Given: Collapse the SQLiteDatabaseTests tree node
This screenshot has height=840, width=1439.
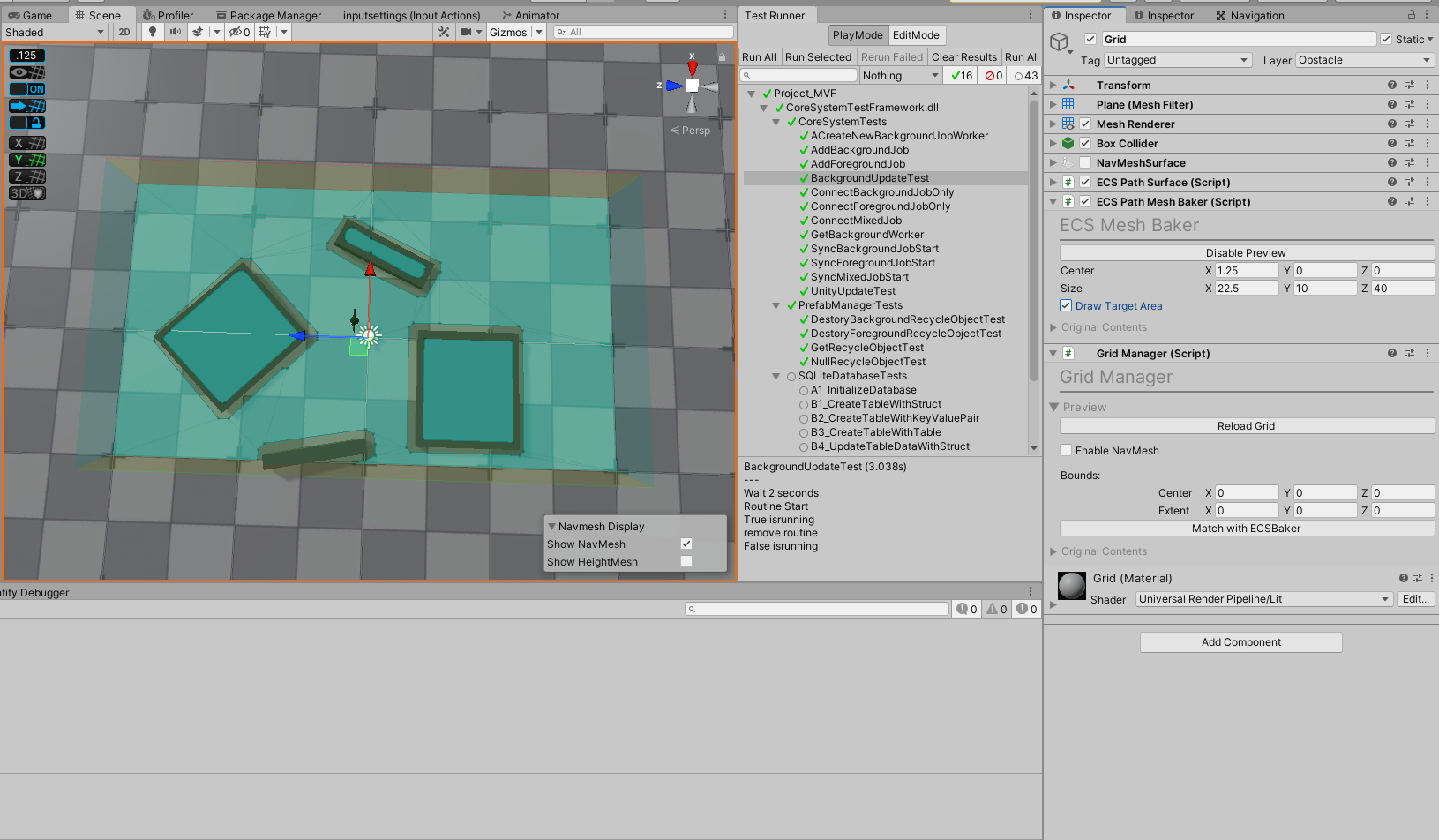Looking at the screenshot, I should 776,376.
